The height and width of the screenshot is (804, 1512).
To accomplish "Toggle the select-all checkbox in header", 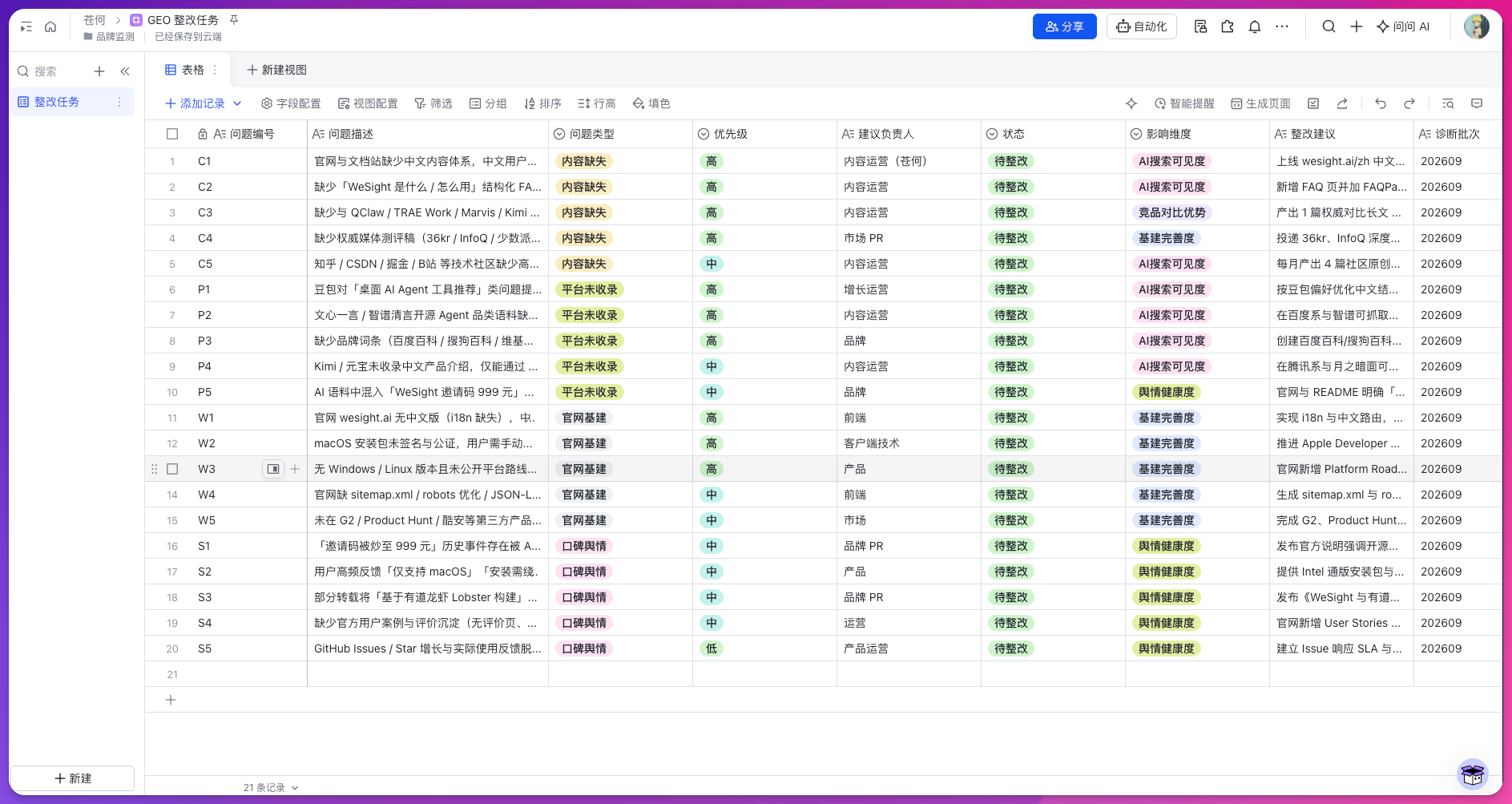I will pyautogui.click(x=172, y=134).
